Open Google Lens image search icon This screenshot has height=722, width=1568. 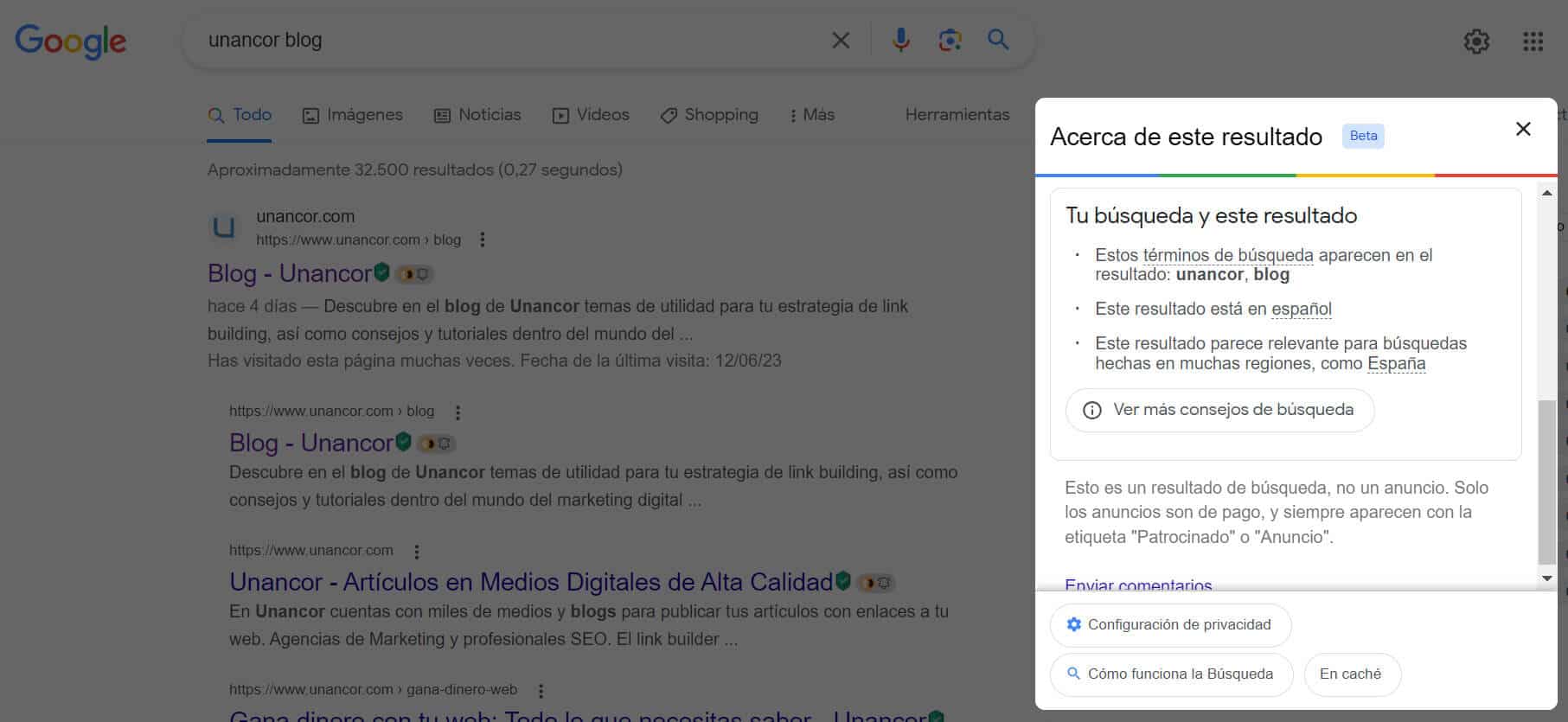point(950,40)
